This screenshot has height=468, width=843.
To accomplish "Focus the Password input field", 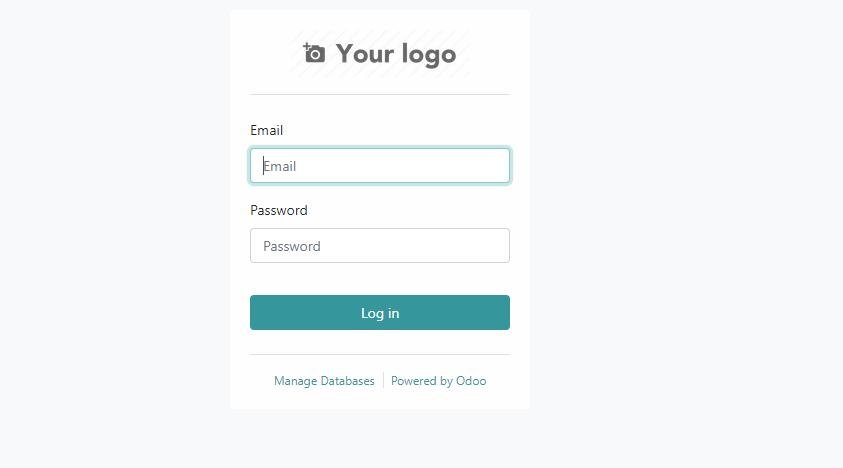I will click(x=380, y=246).
